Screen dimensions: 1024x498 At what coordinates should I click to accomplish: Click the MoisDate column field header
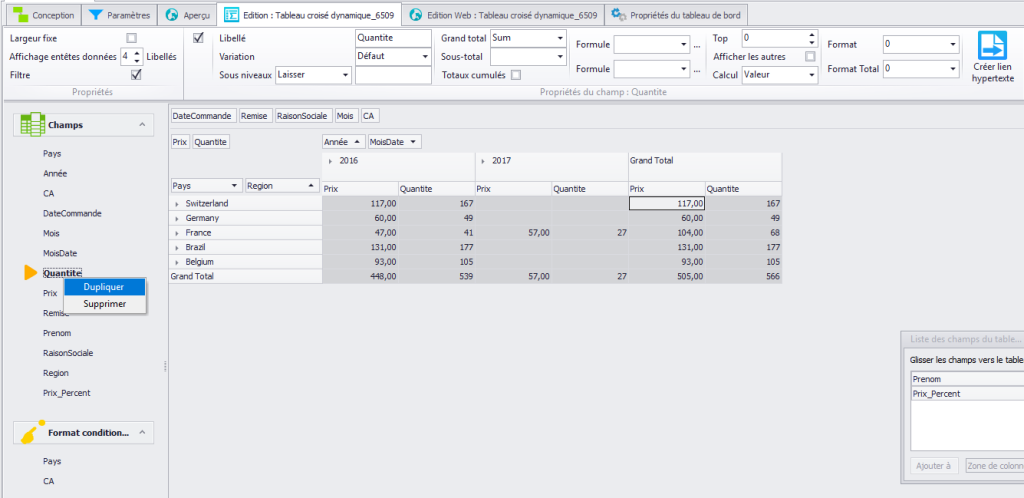point(394,142)
